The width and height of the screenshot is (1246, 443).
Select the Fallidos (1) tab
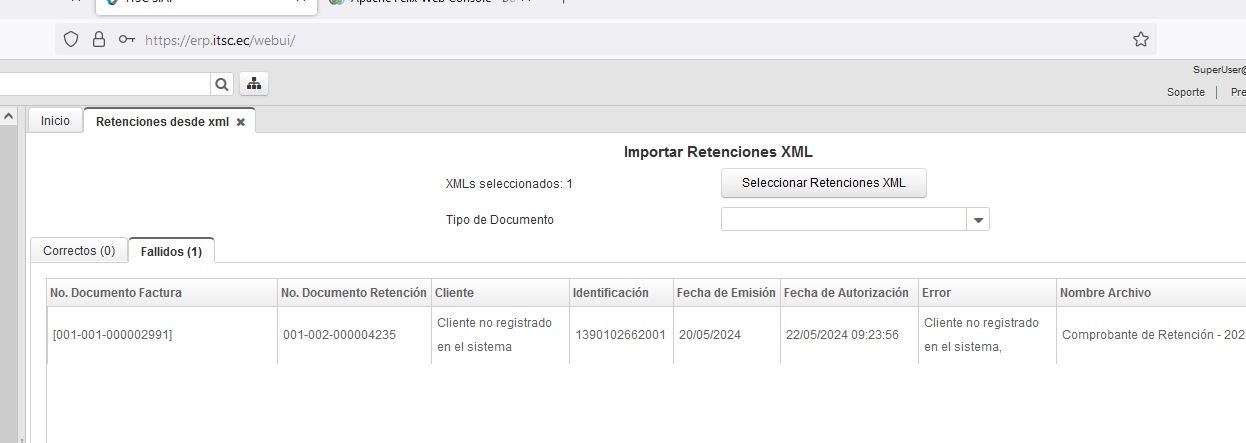(x=171, y=252)
